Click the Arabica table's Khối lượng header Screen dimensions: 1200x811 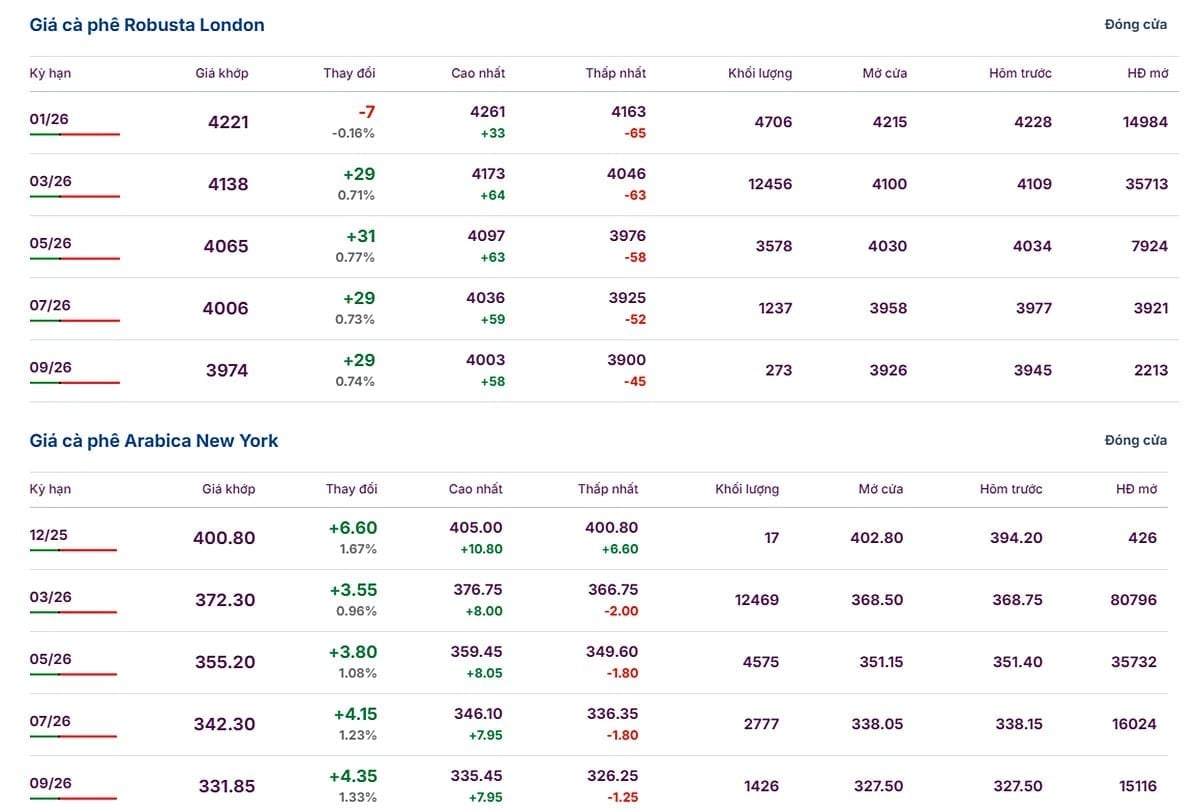(x=747, y=489)
